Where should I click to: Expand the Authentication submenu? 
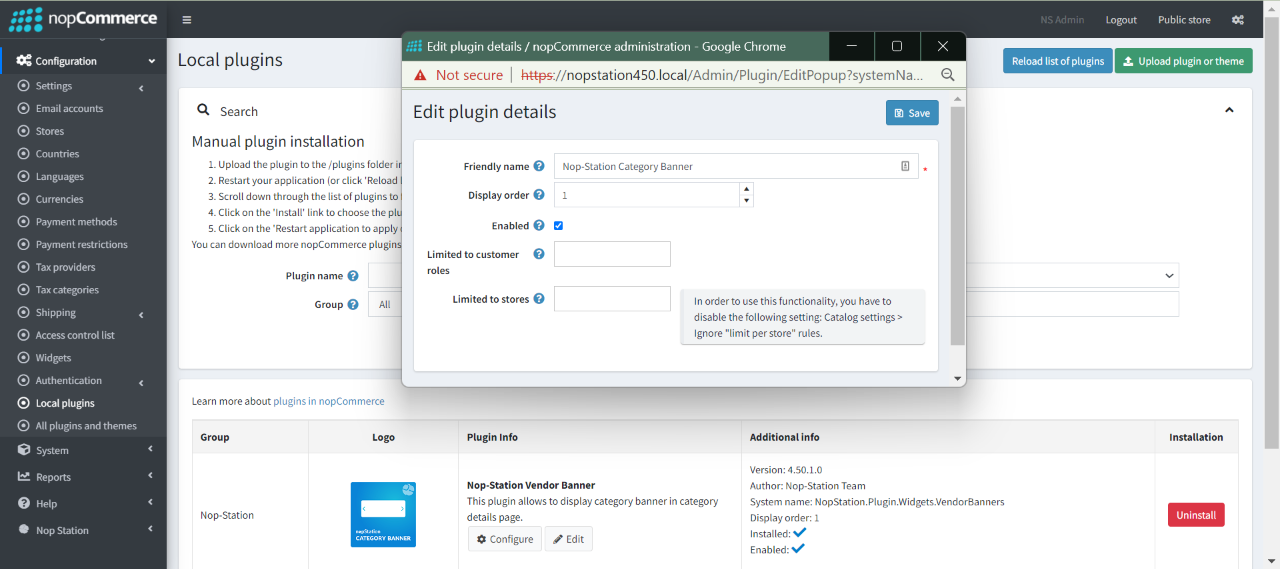point(83,381)
